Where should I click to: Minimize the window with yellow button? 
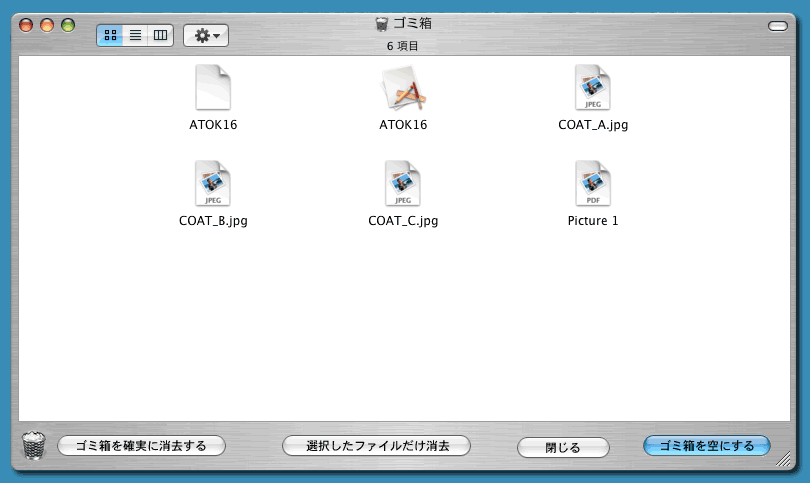47,25
